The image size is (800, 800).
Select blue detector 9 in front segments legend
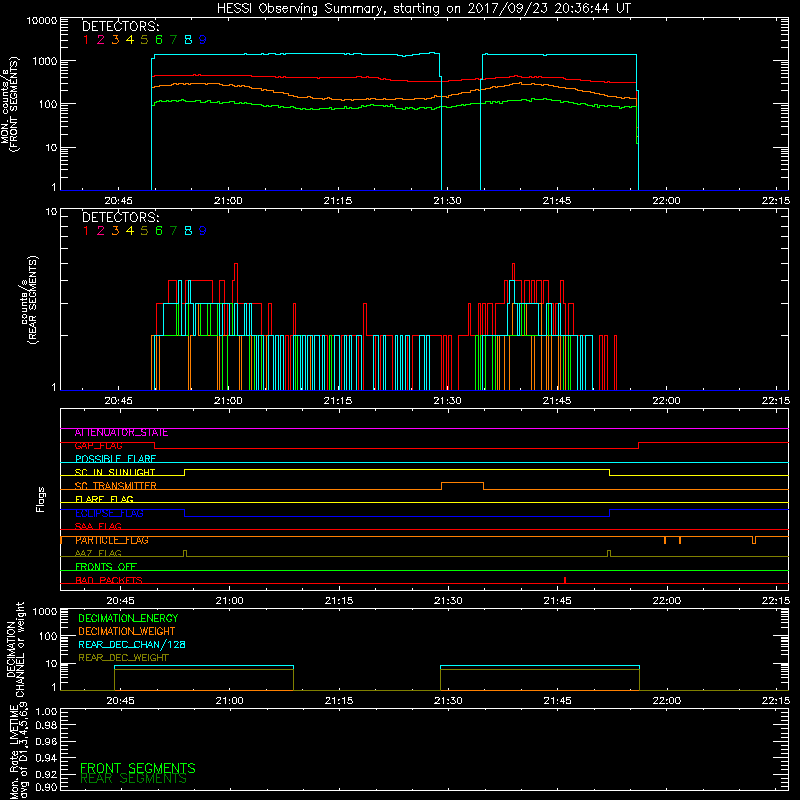click(203, 40)
